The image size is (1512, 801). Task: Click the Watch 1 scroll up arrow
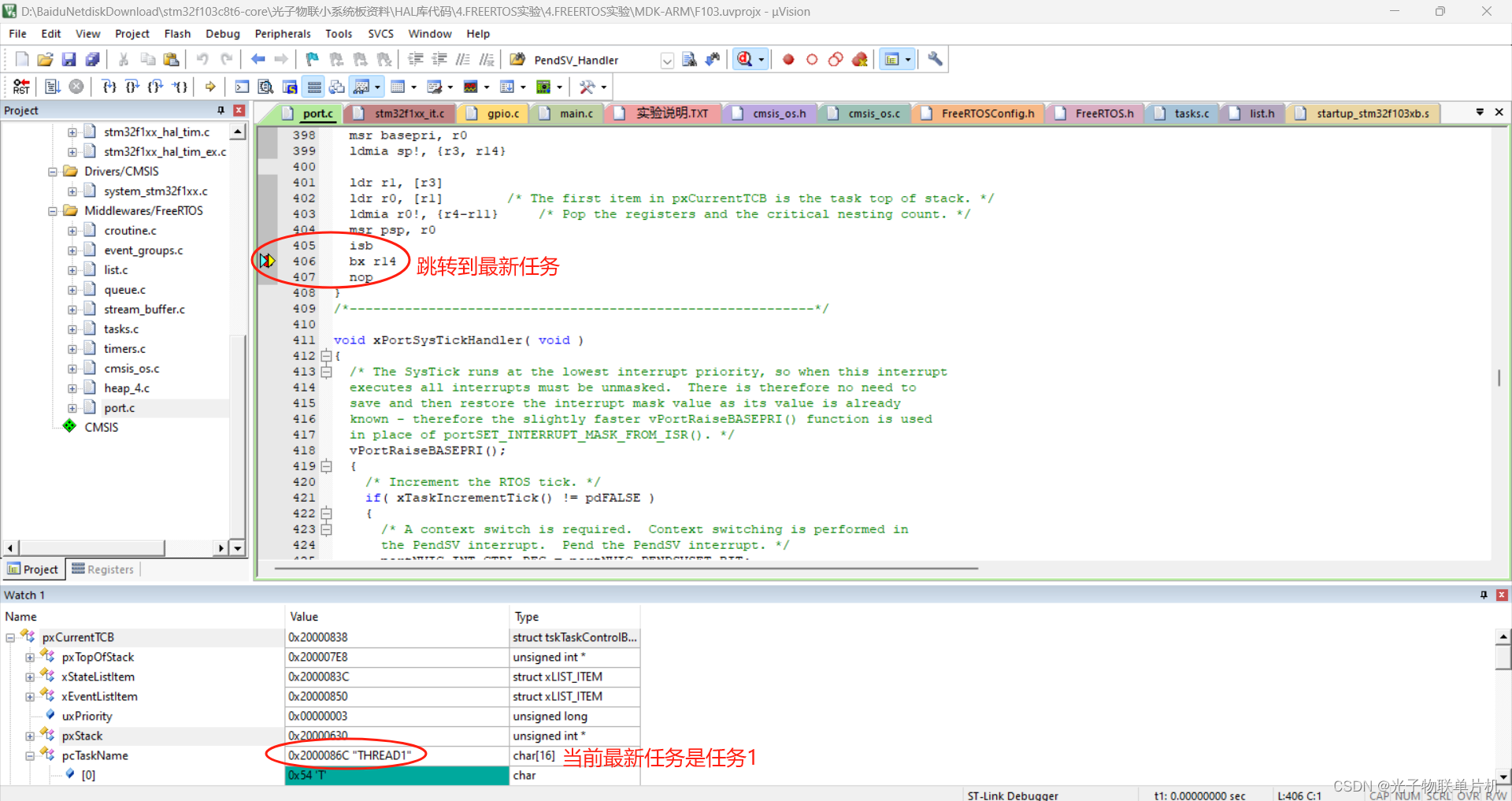tap(1503, 636)
